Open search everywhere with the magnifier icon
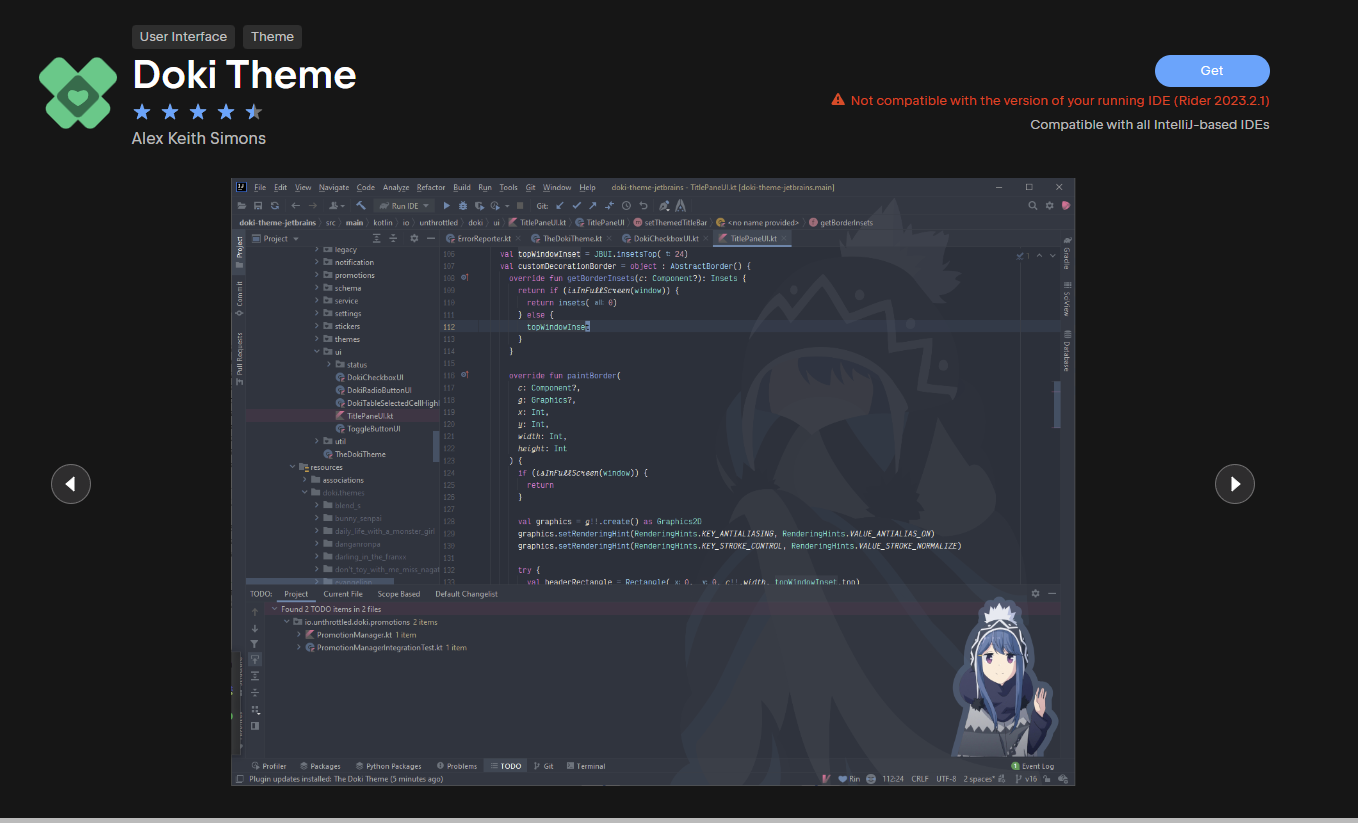 coord(1032,205)
